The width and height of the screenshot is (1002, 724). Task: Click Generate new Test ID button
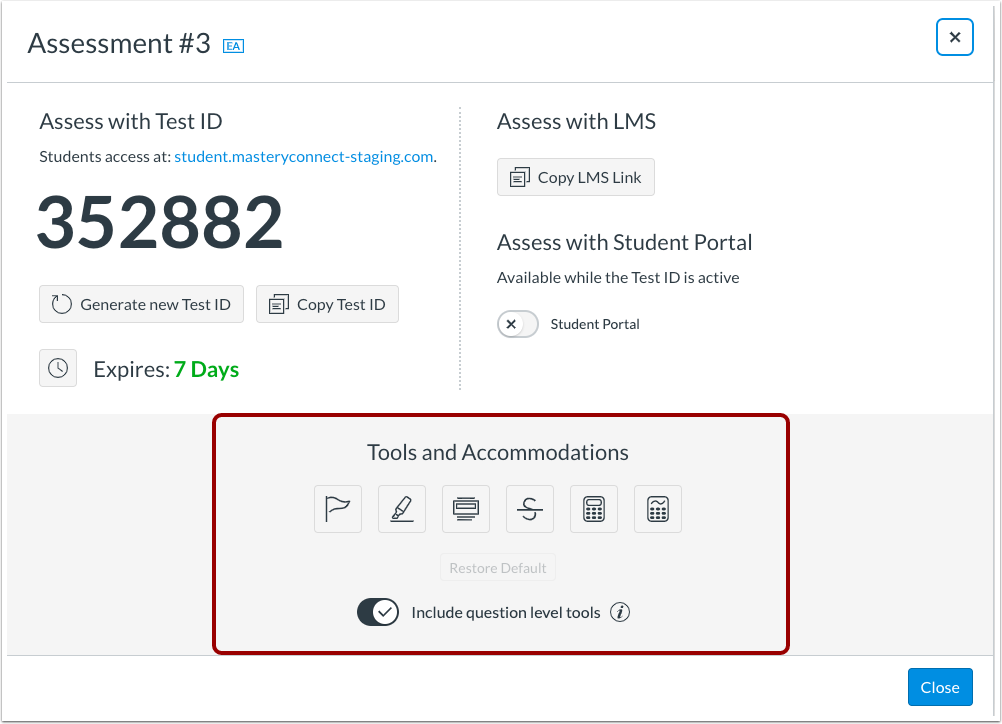141,304
